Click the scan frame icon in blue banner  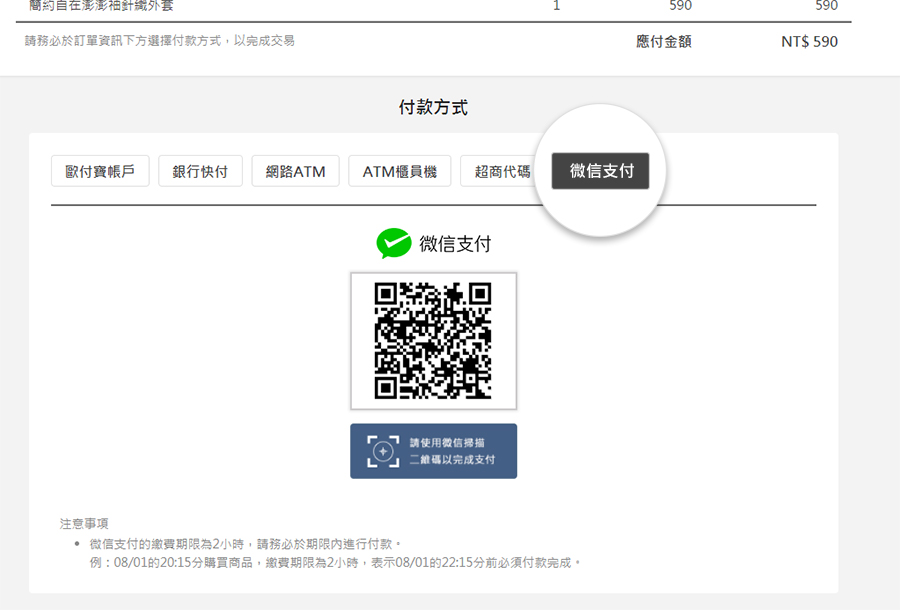coord(383,451)
